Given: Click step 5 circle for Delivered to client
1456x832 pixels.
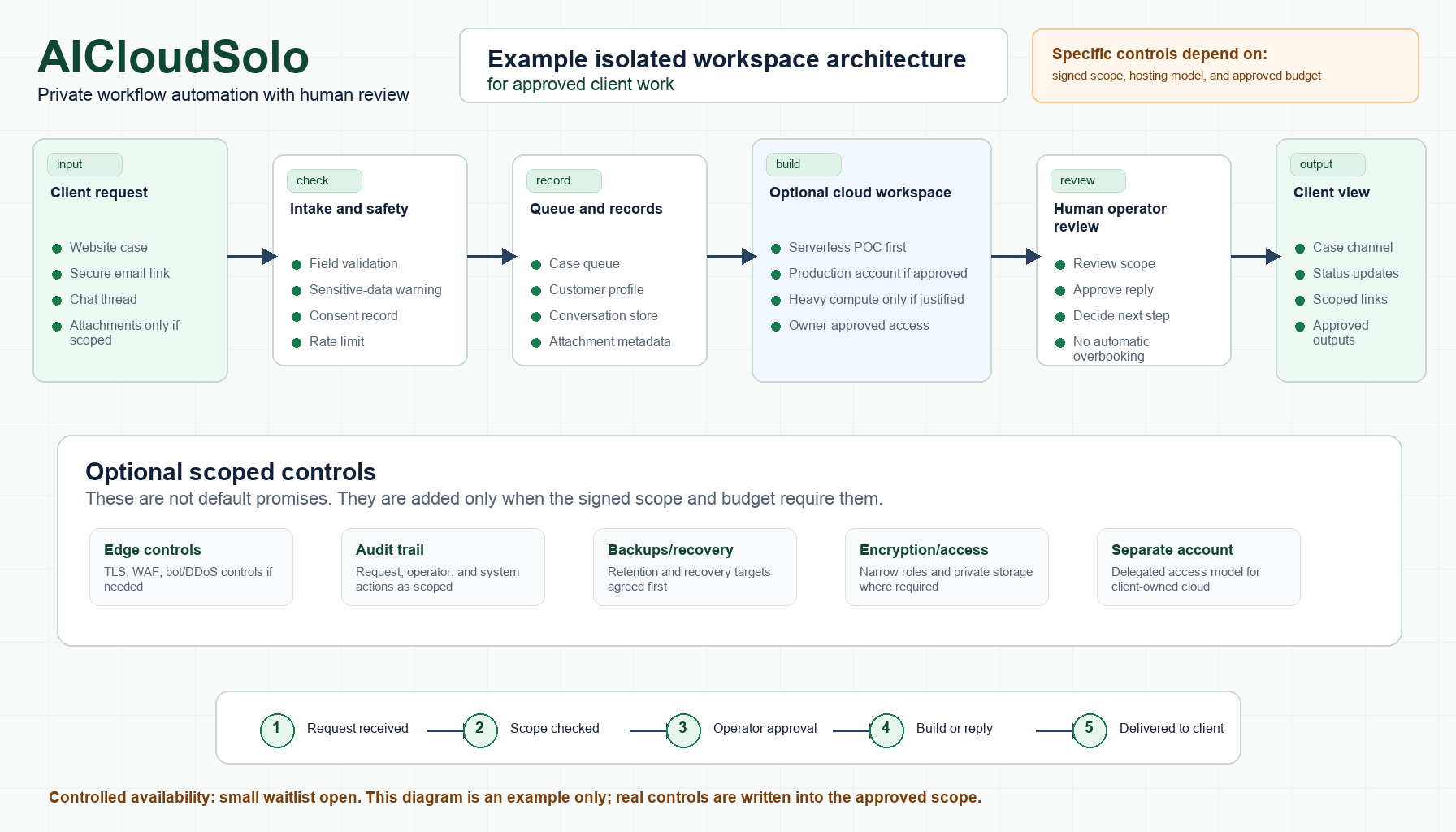Looking at the screenshot, I should 1090,730.
